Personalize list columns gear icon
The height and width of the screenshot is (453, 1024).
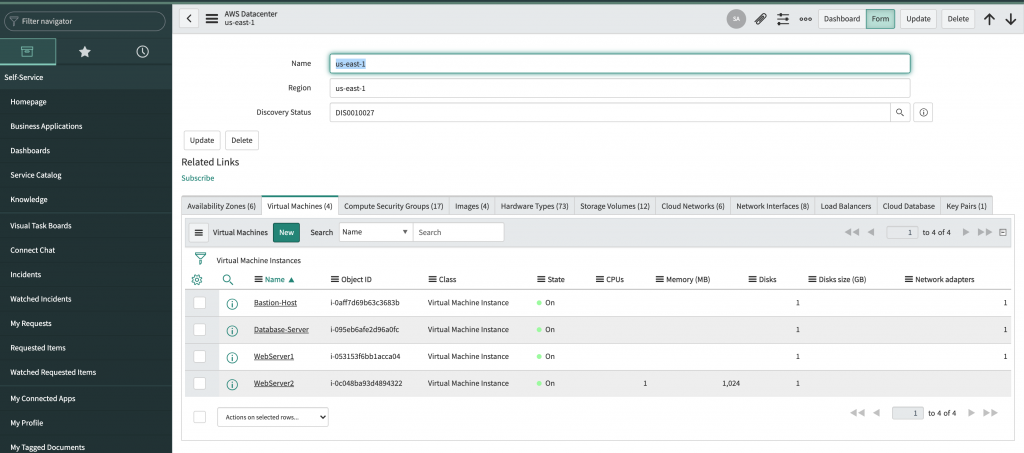pyautogui.click(x=197, y=279)
